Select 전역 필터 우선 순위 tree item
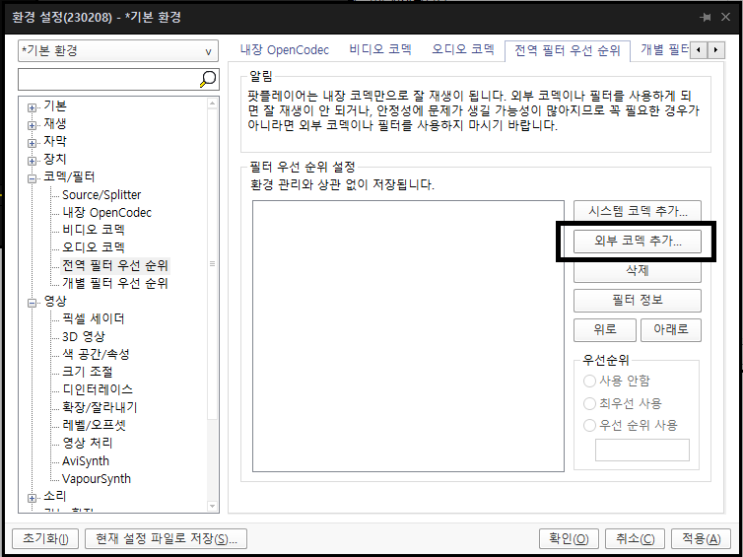Screen dimensions: 743x557 click(x=115, y=265)
